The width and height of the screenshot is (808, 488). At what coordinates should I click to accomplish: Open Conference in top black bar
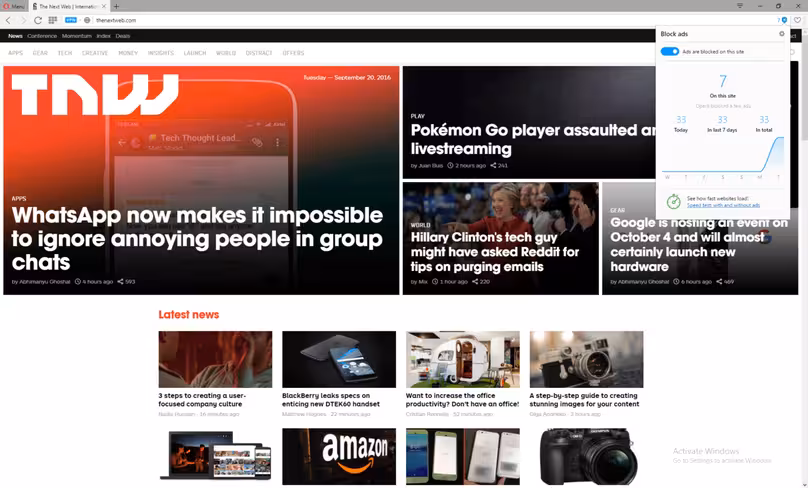42,36
